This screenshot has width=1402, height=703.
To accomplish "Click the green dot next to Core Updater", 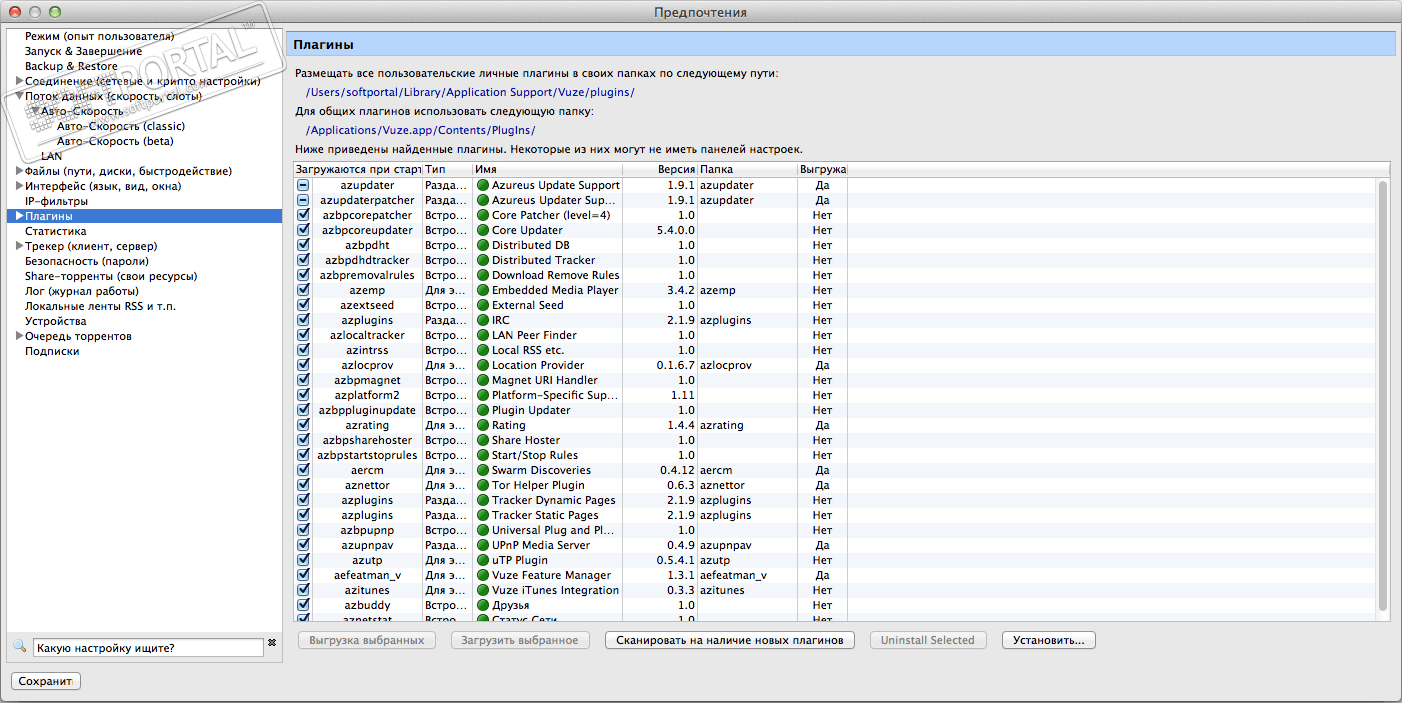I will pos(482,230).
